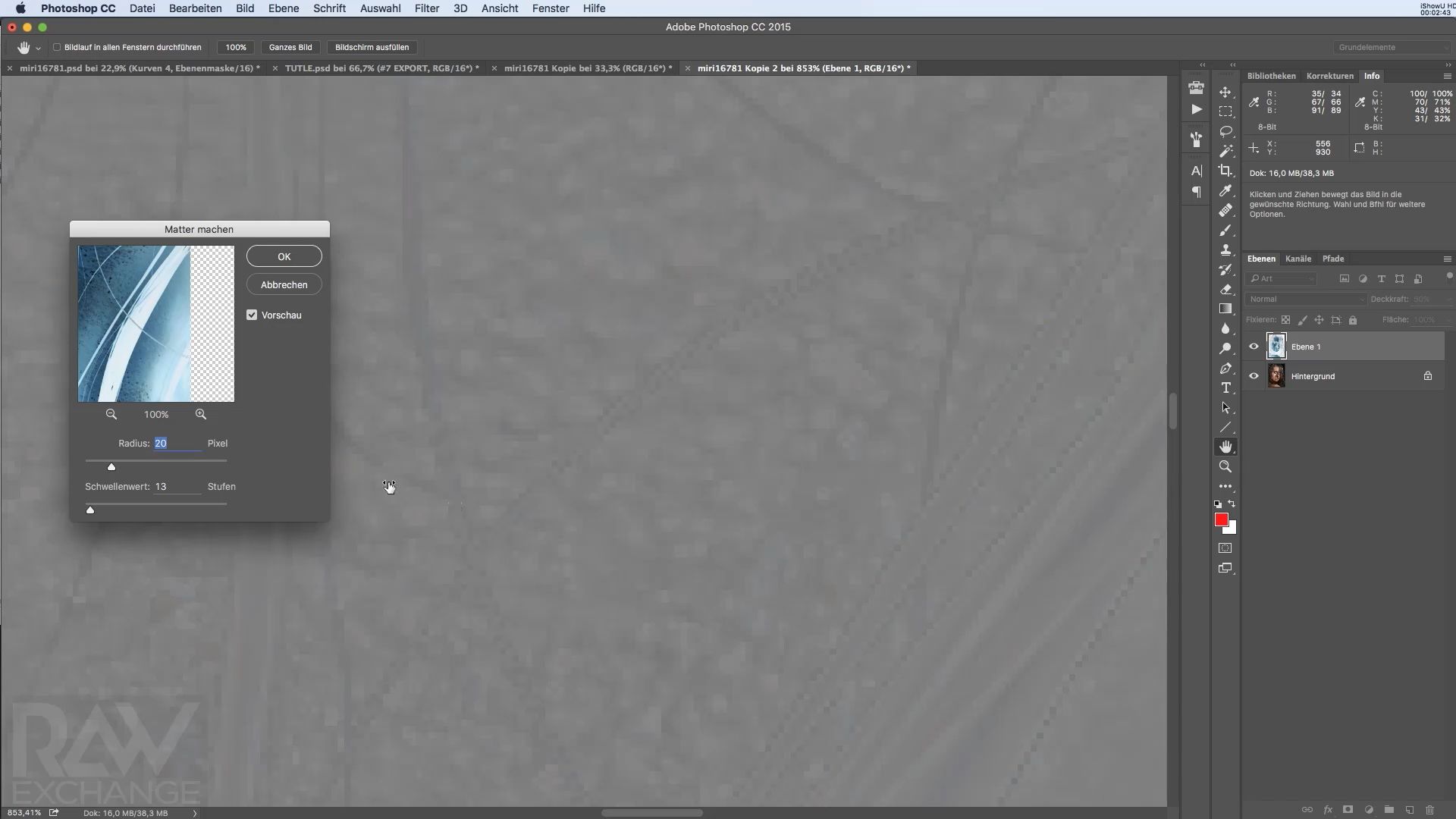Select the Magic Wand tool
Image resolution: width=1456 pixels, height=819 pixels.
coord(1225,151)
